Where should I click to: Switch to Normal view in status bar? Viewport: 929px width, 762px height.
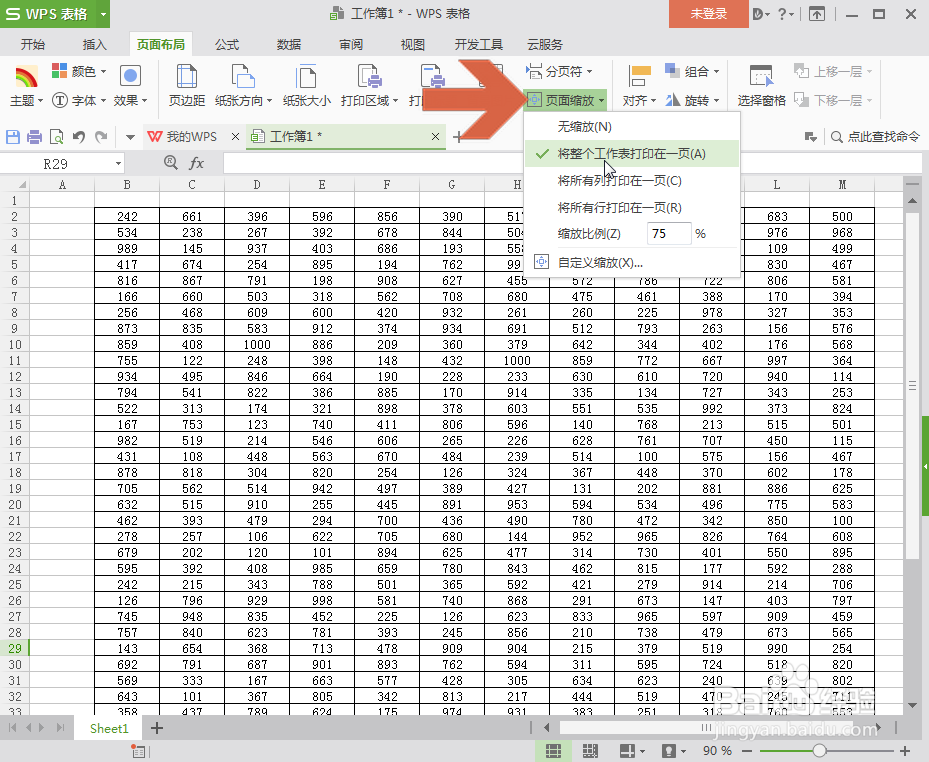pyautogui.click(x=553, y=751)
